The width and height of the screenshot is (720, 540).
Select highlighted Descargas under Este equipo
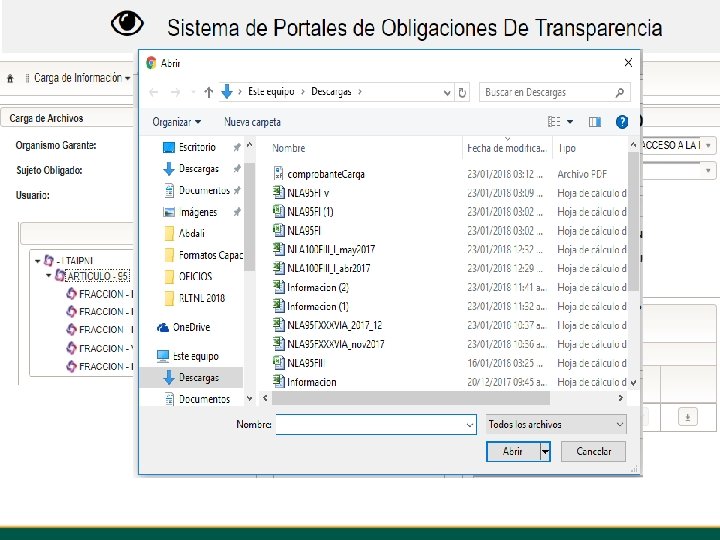[x=198, y=377]
